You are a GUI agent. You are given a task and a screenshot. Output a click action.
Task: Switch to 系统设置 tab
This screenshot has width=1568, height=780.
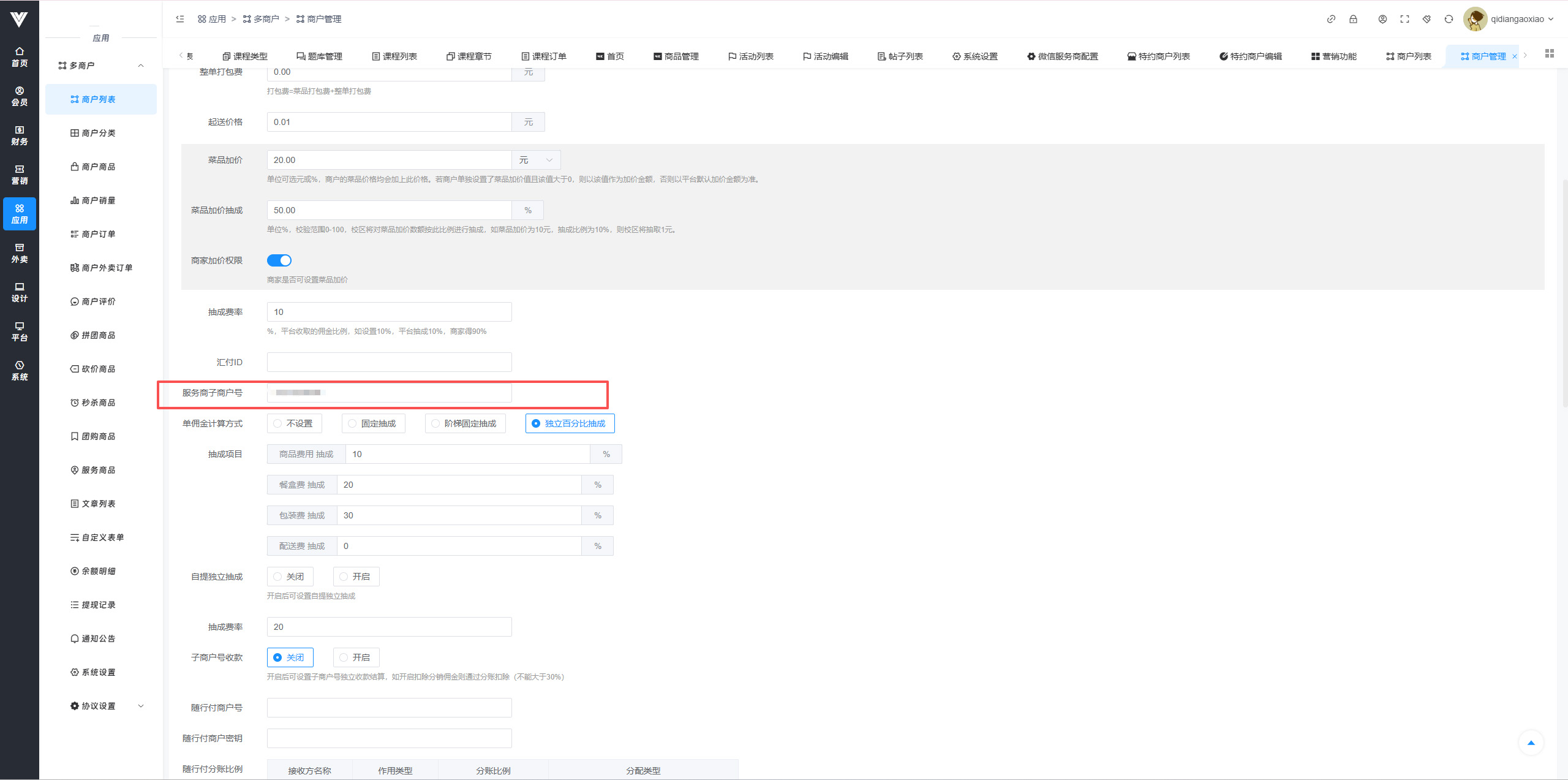click(x=974, y=56)
